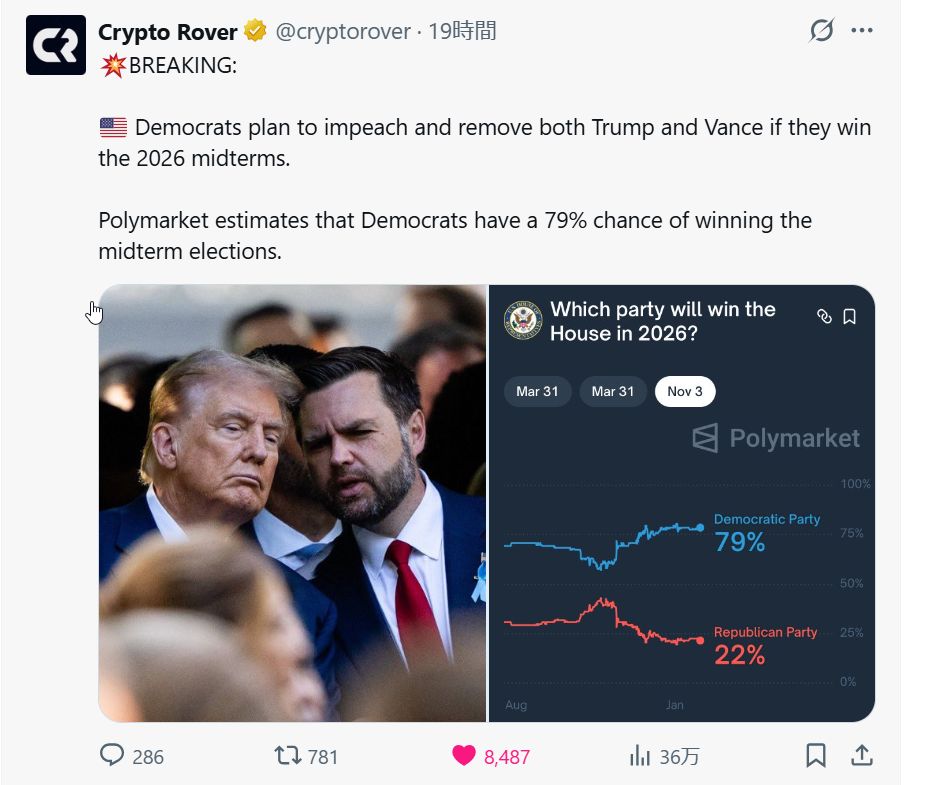
Task: Open the Crypto Rover display name link
Action: tap(169, 32)
